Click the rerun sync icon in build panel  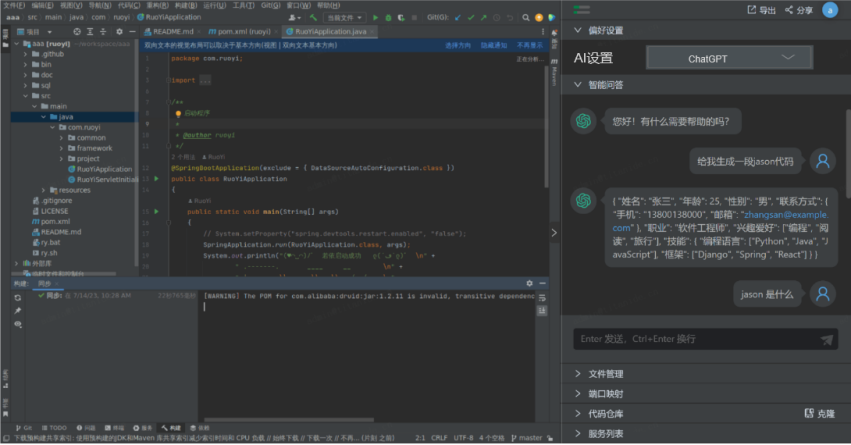coord(18,296)
